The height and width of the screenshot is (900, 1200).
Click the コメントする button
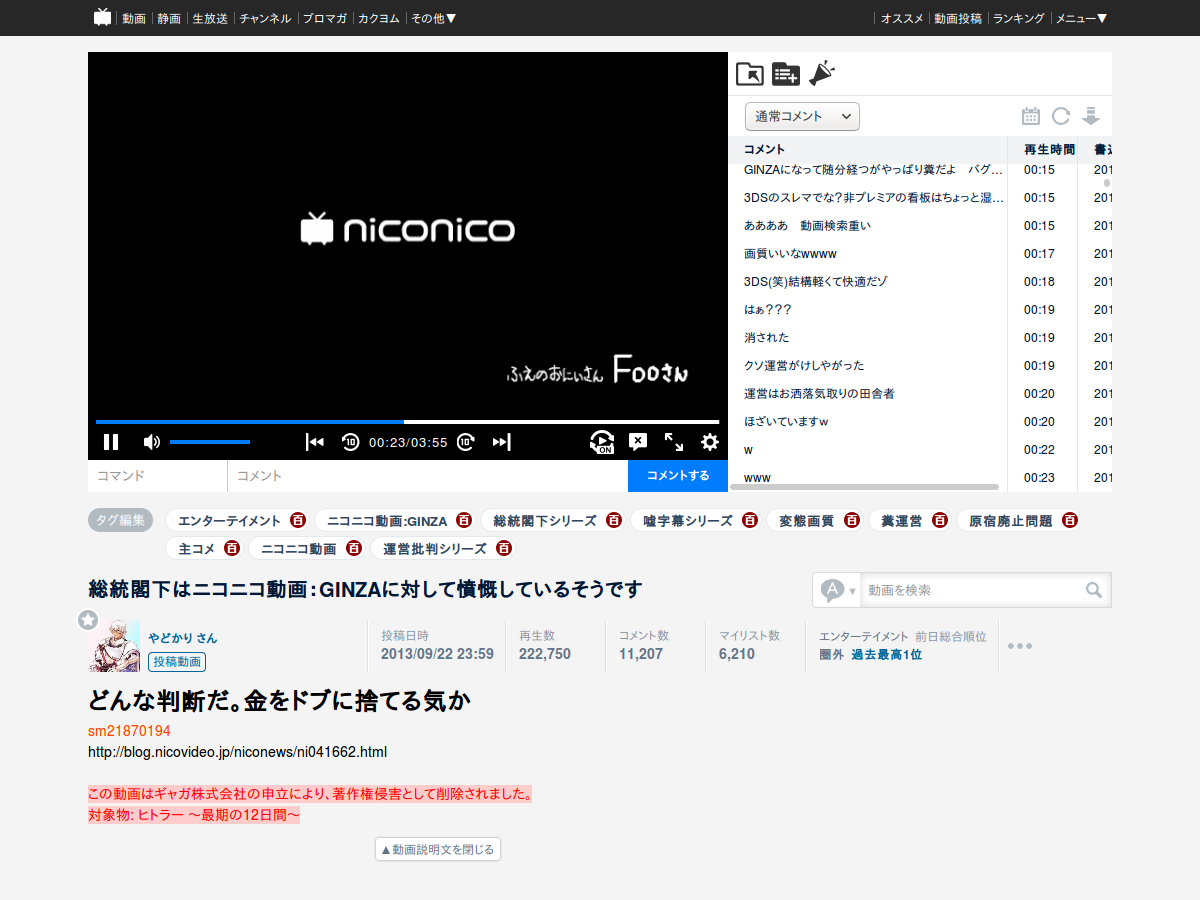pos(678,476)
